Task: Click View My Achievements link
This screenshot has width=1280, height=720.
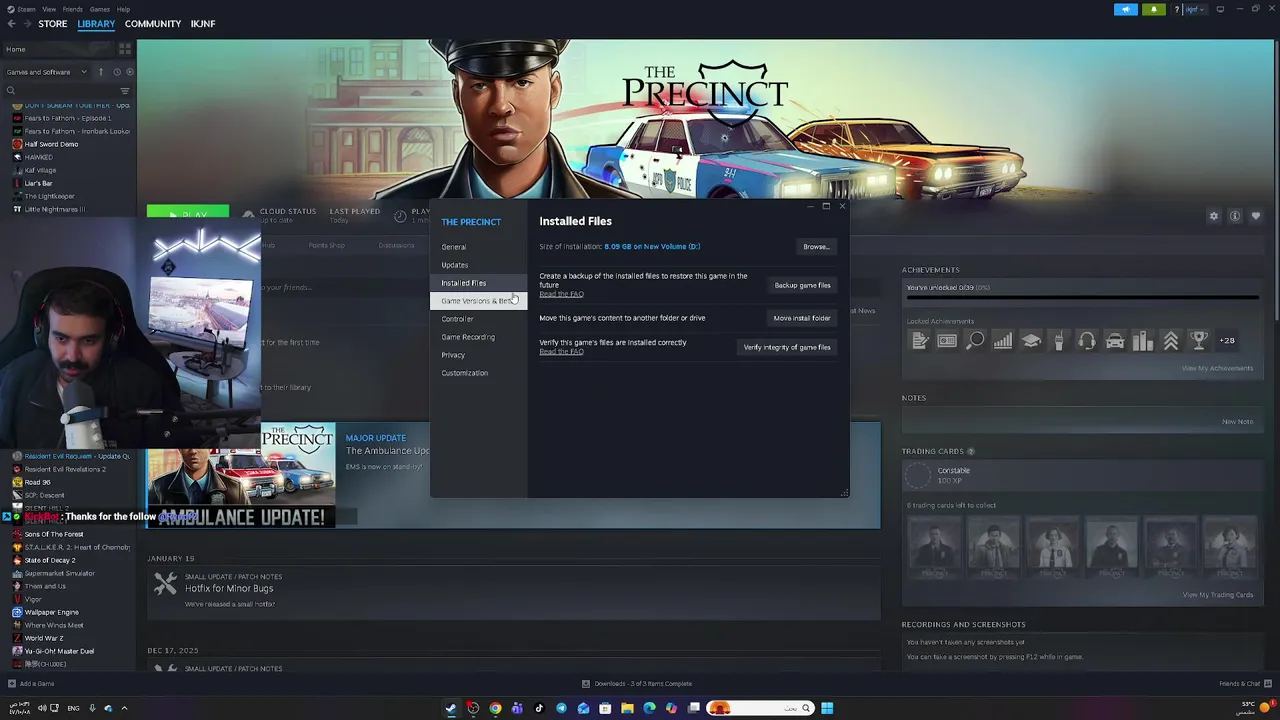Action: tap(1217, 368)
